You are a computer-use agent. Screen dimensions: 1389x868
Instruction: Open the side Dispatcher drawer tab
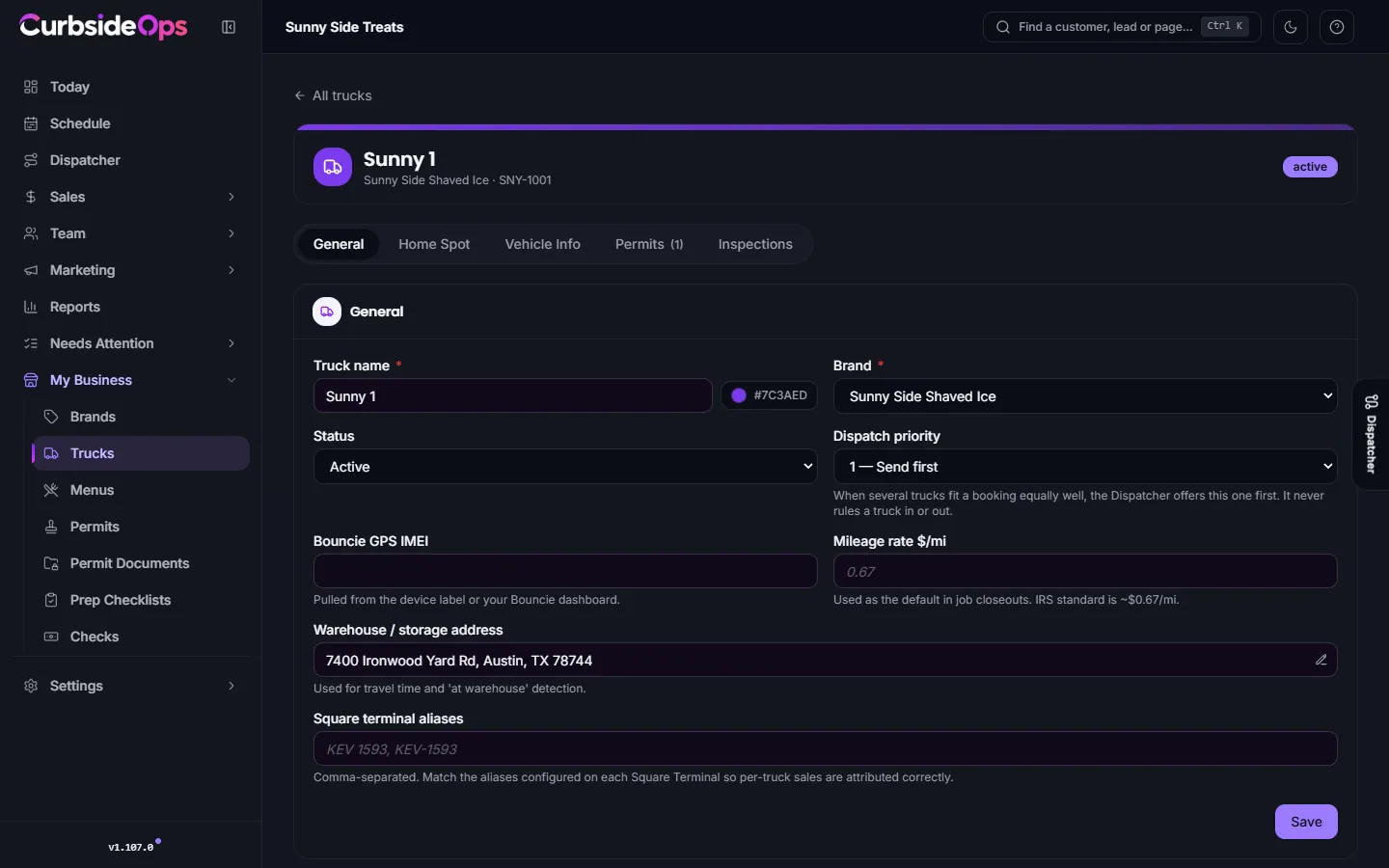click(x=1371, y=434)
